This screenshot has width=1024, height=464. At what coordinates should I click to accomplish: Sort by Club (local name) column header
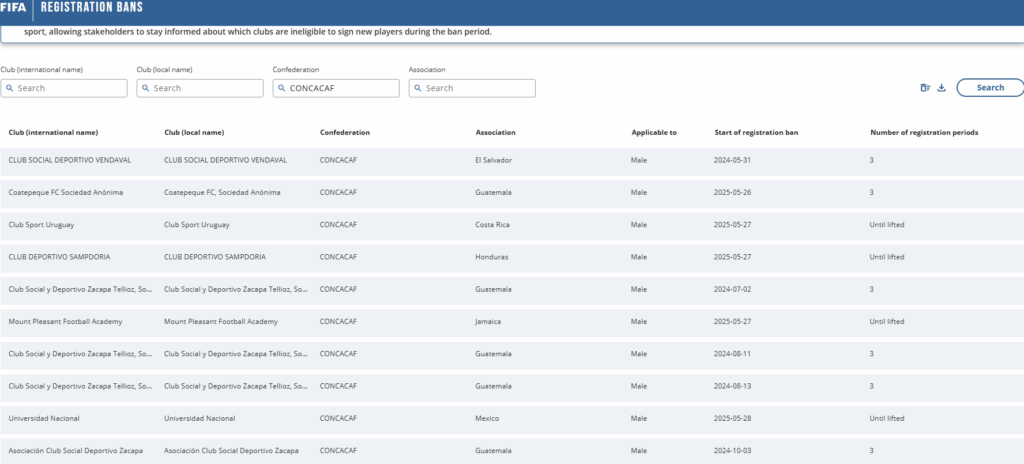194,133
